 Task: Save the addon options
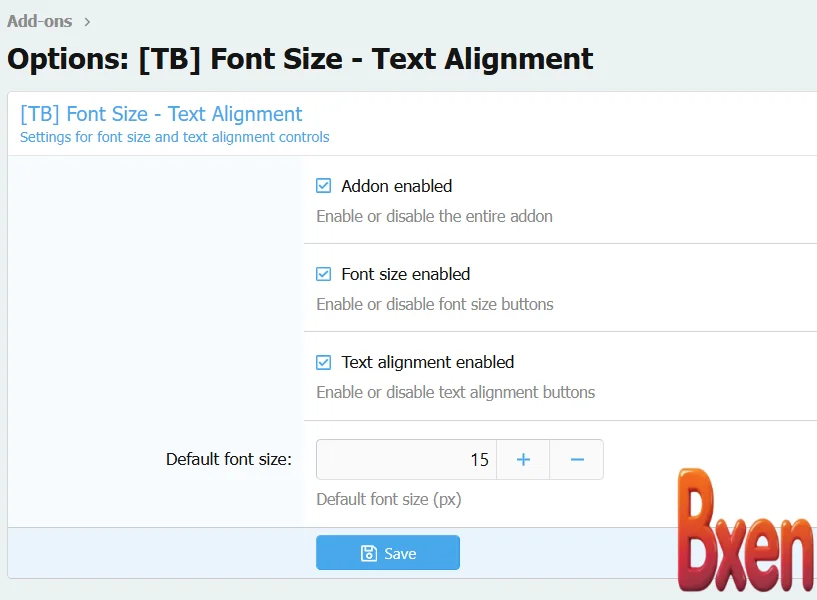(388, 553)
